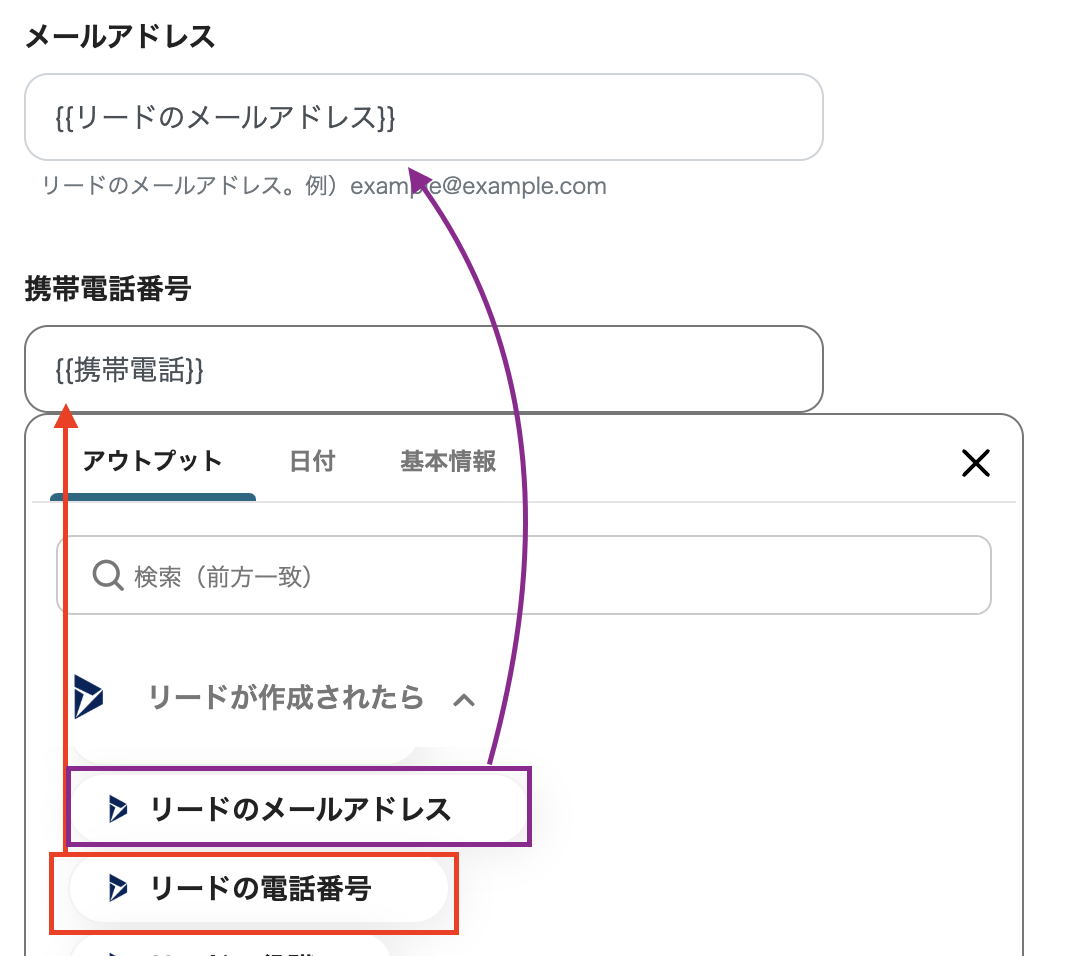Select the 基本情報 tab

[448, 462]
